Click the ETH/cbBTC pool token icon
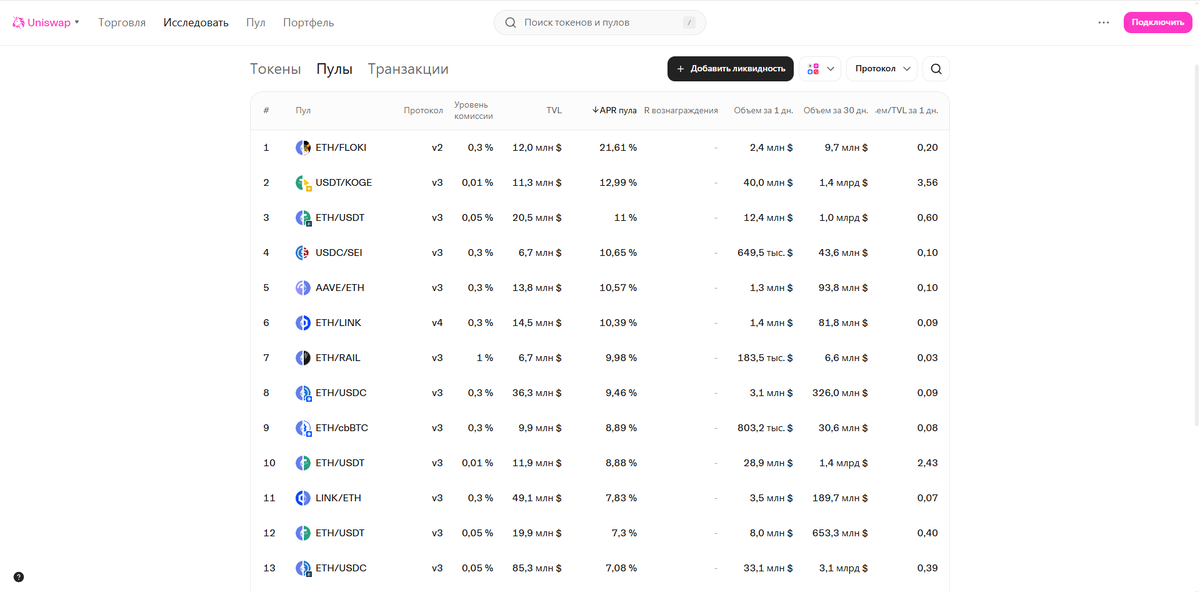1200x592 pixels. click(303, 428)
